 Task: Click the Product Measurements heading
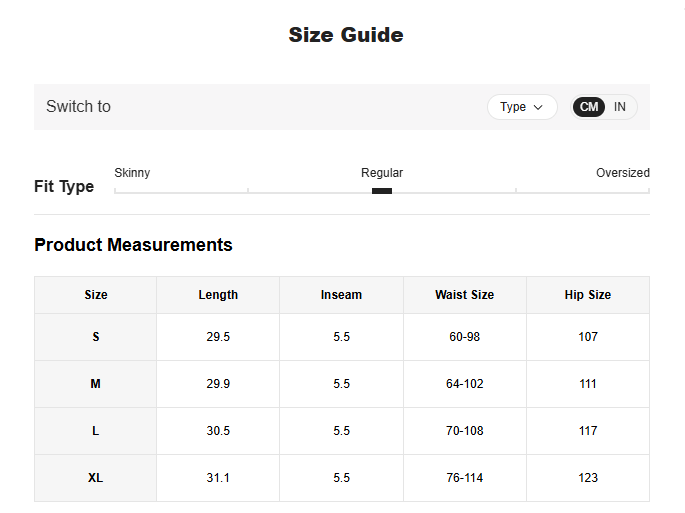click(x=133, y=245)
